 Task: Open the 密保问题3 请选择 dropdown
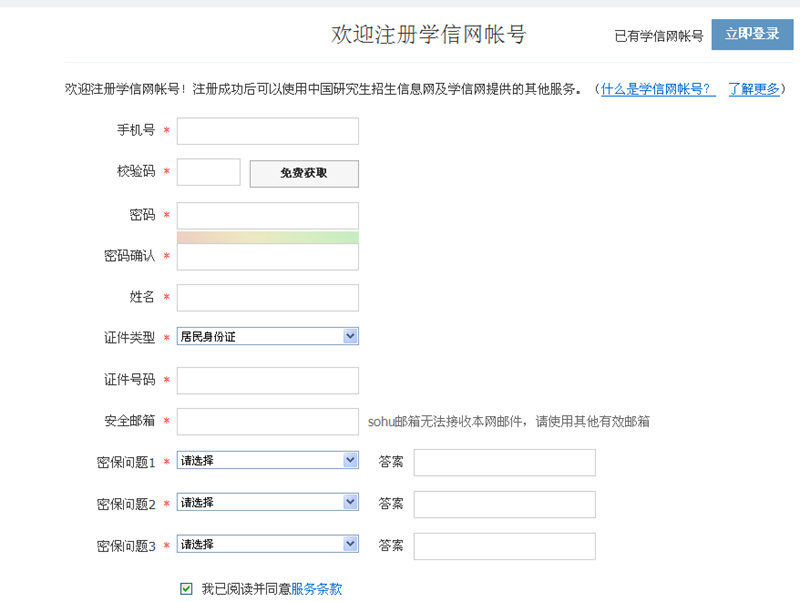pos(267,544)
